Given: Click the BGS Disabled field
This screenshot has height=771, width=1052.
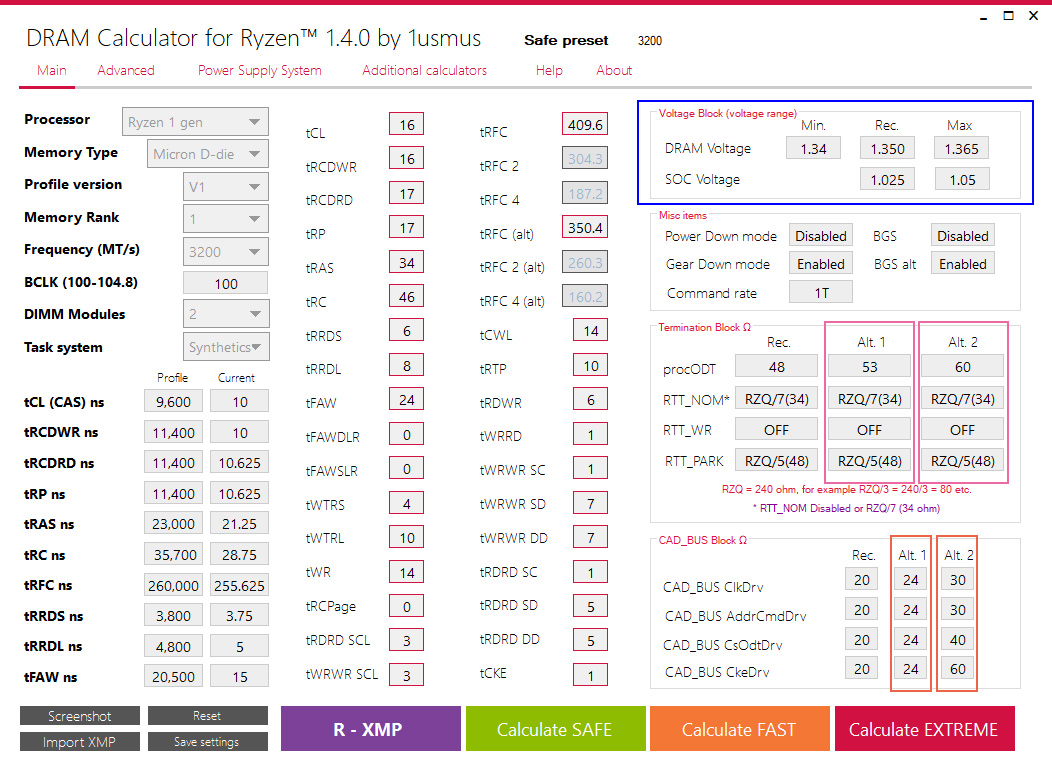Looking at the screenshot, I should tap(963, 236).
